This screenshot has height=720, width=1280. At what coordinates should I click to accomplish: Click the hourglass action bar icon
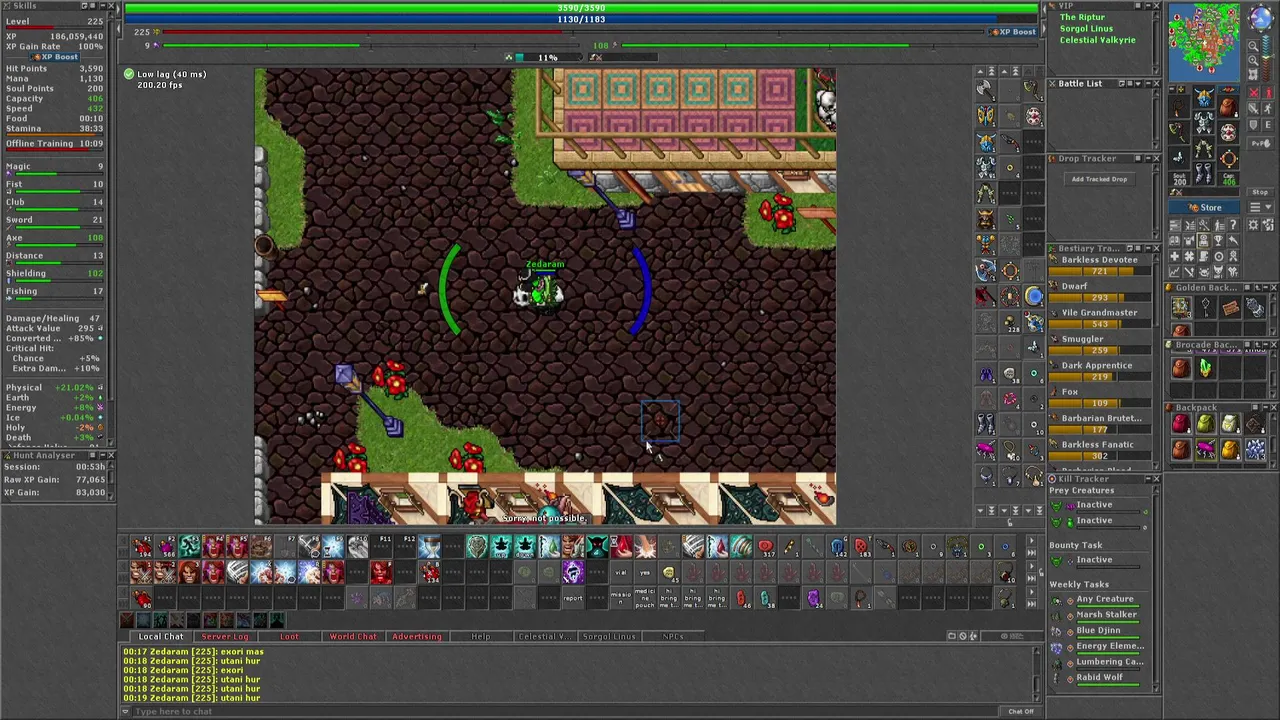[429, 546]
